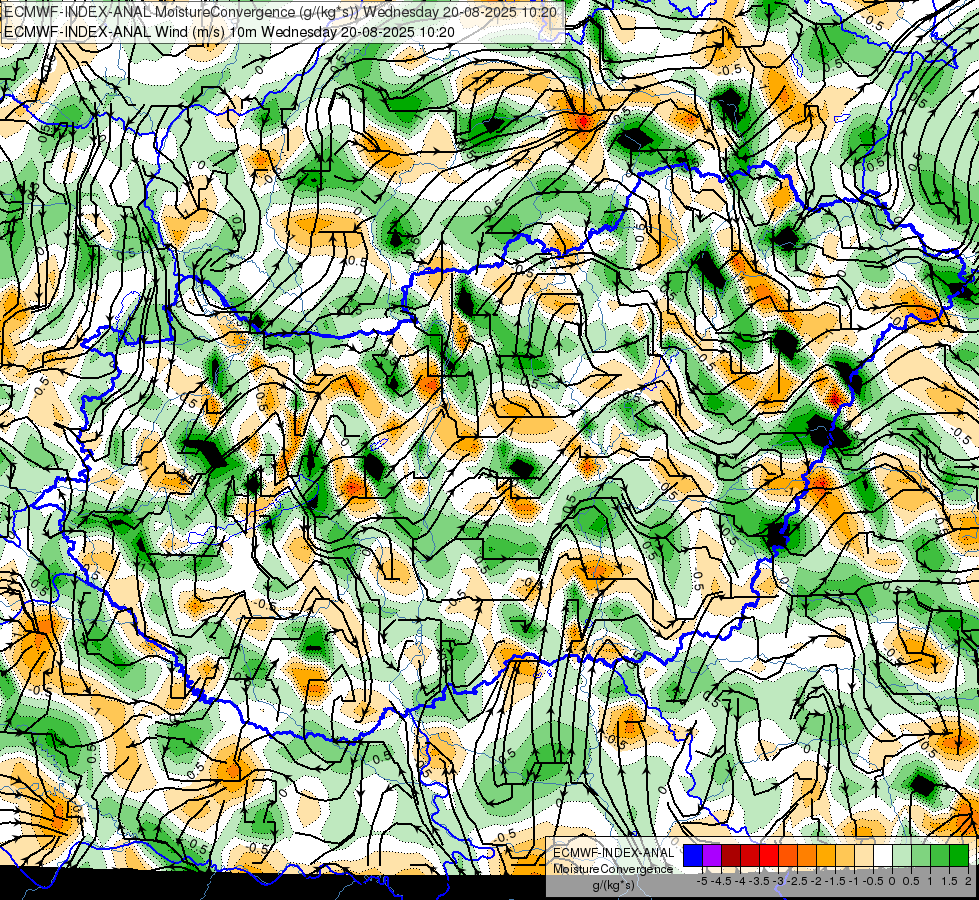Click the Wind (m/s) 10m title line

pos(229,32)
